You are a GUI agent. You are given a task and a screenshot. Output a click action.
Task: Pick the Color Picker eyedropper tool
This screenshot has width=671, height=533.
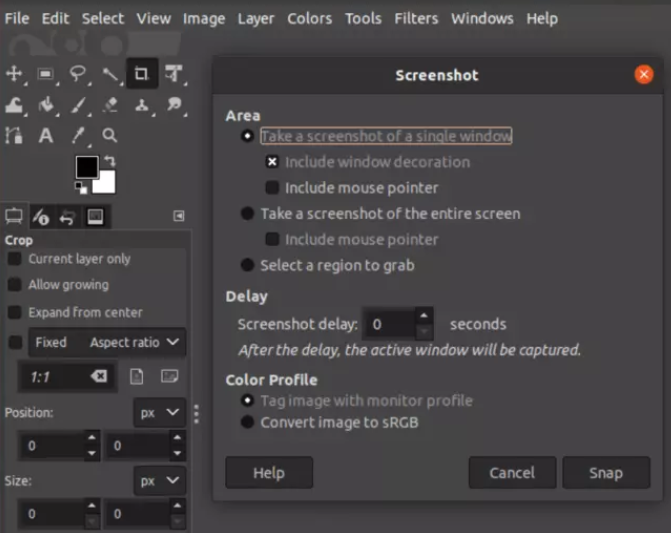click(78, 136)
